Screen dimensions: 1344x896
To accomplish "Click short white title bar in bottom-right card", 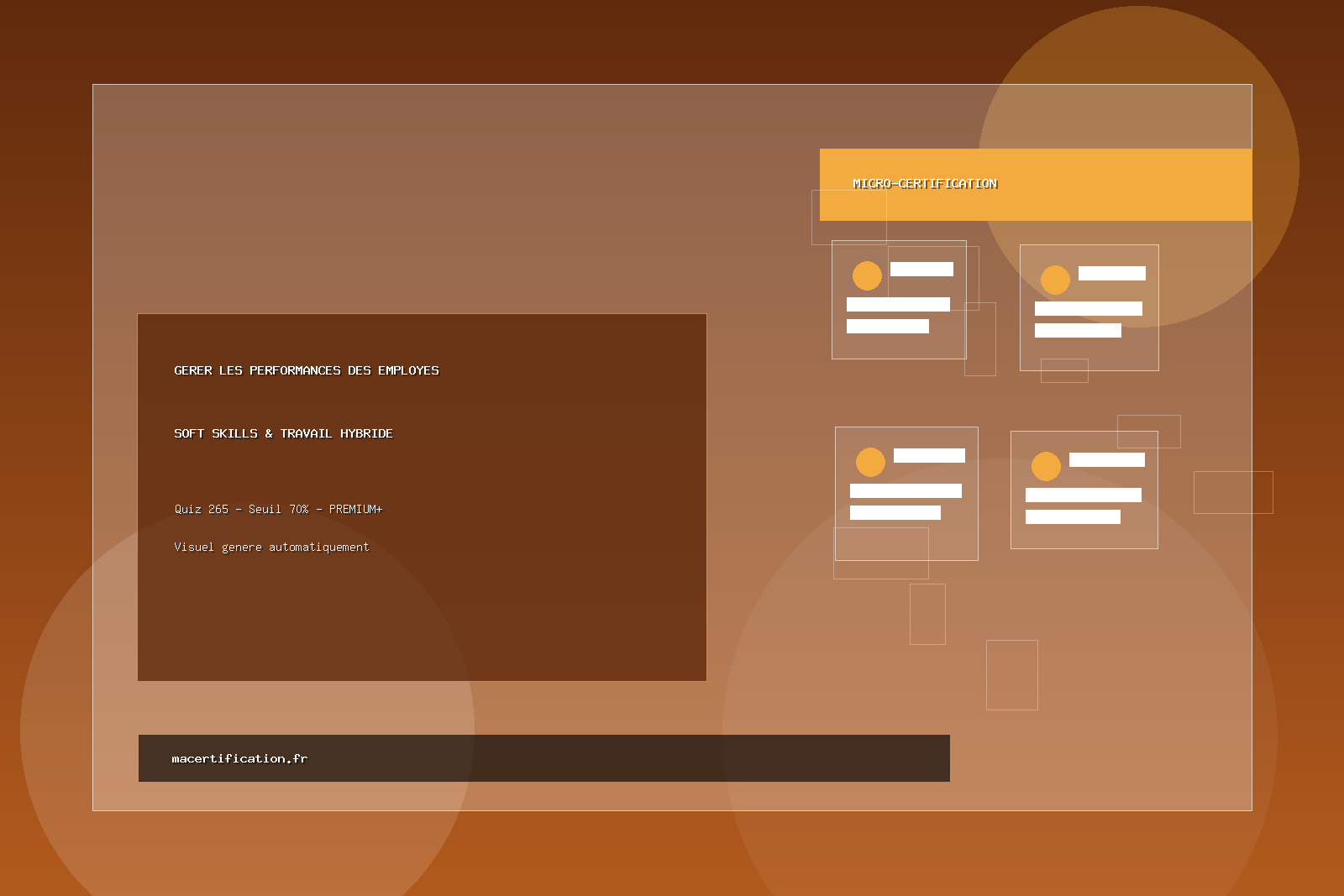I will click(1106, 459).
